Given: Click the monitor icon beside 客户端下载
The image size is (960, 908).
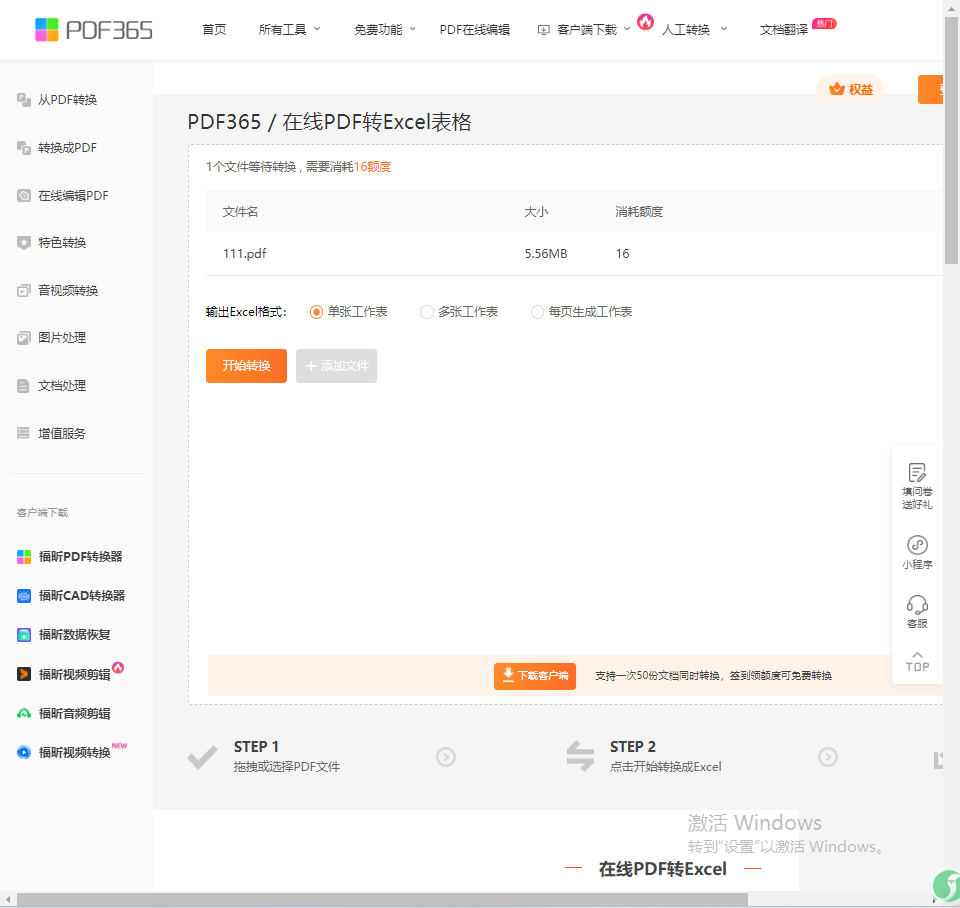Looking at the screenshot, I should tap(543, 30).
